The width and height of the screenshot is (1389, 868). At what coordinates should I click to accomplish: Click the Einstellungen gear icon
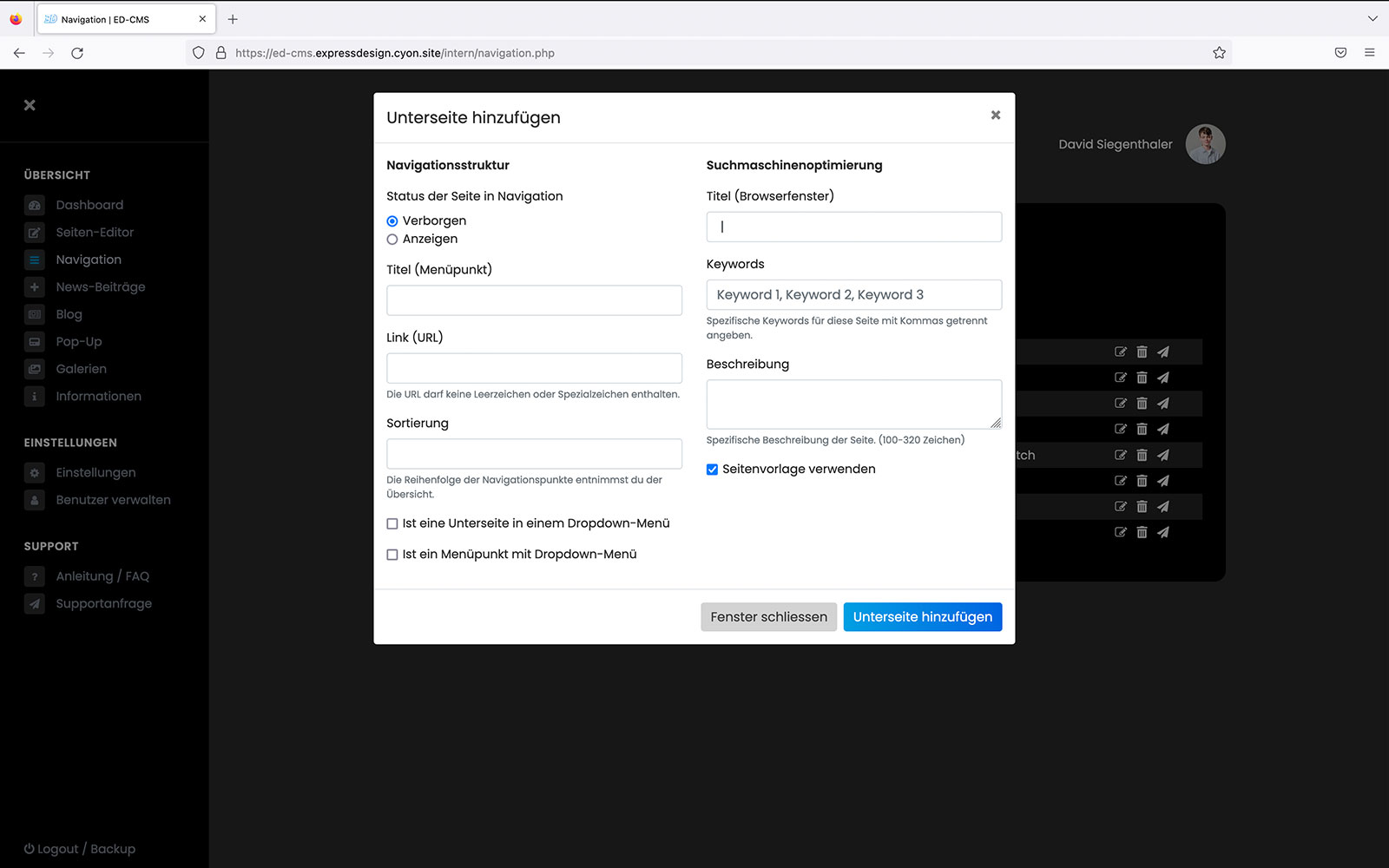click(35, 473)
